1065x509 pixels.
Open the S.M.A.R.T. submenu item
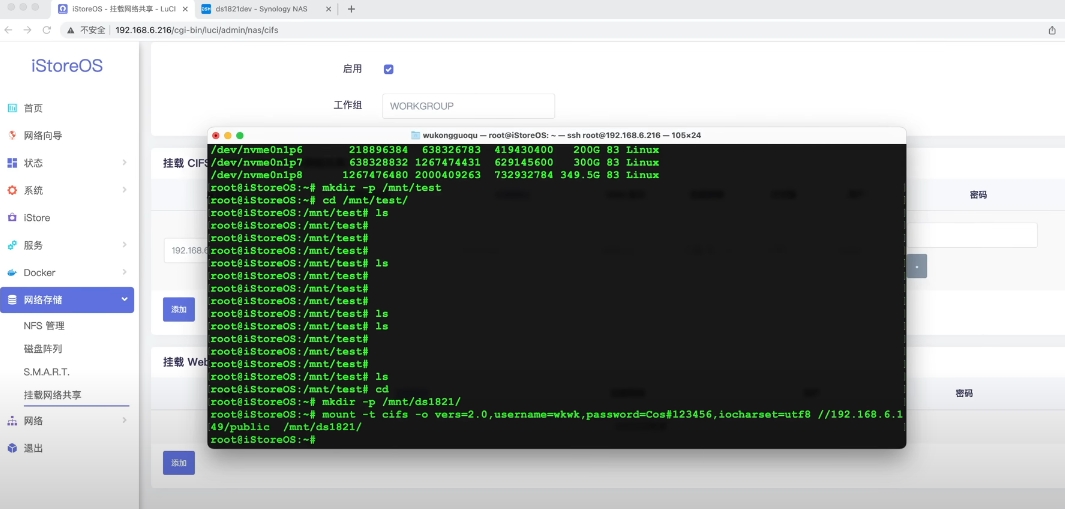[x=47, y=372]
